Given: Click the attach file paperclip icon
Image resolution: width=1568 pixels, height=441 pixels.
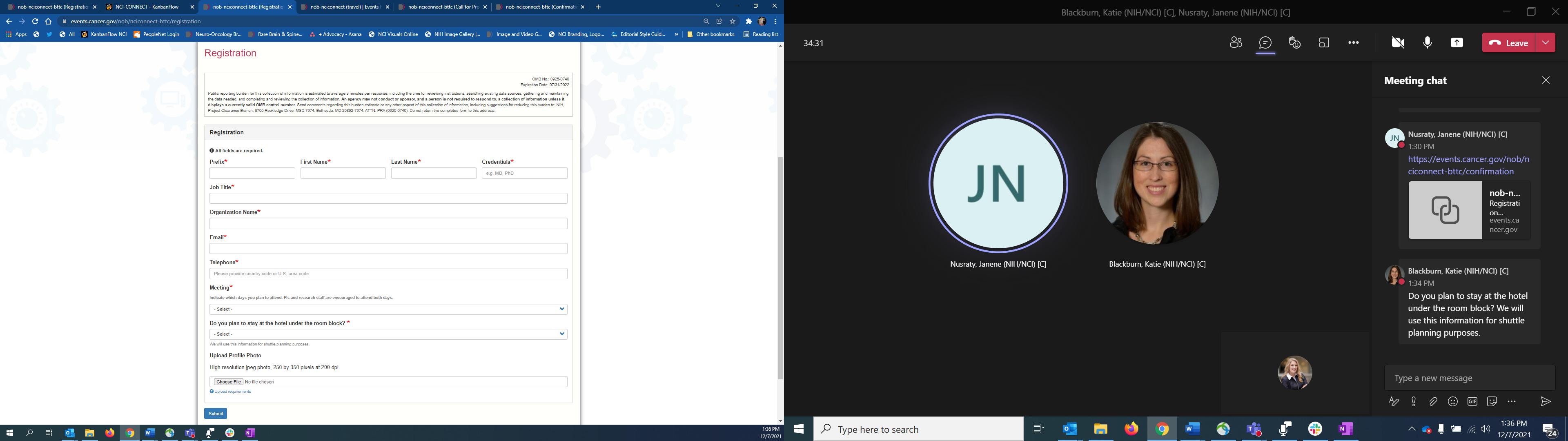Looking at the screenshot, I should click(x=1434, y=401).
